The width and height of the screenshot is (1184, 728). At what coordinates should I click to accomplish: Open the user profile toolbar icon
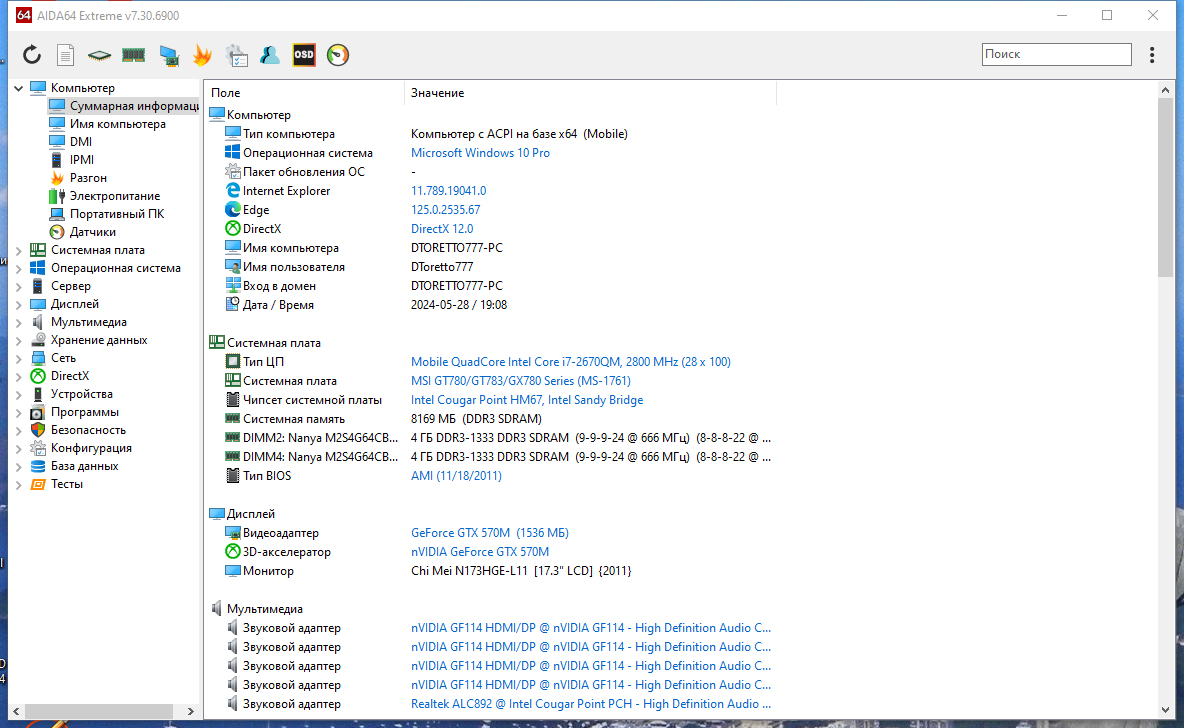click(270, 54)
